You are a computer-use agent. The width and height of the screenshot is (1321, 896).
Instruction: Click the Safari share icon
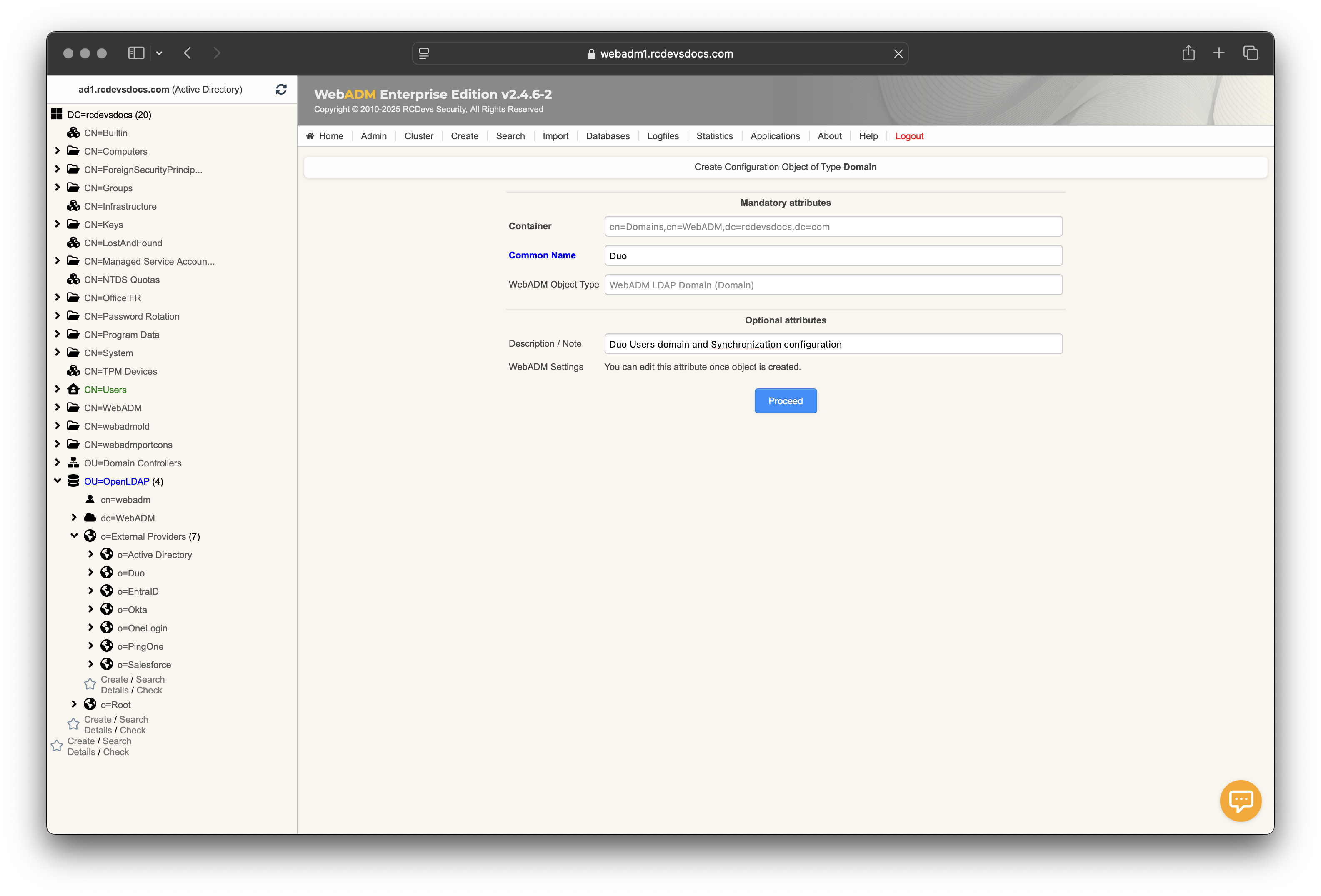click(x=1188, y=53)
